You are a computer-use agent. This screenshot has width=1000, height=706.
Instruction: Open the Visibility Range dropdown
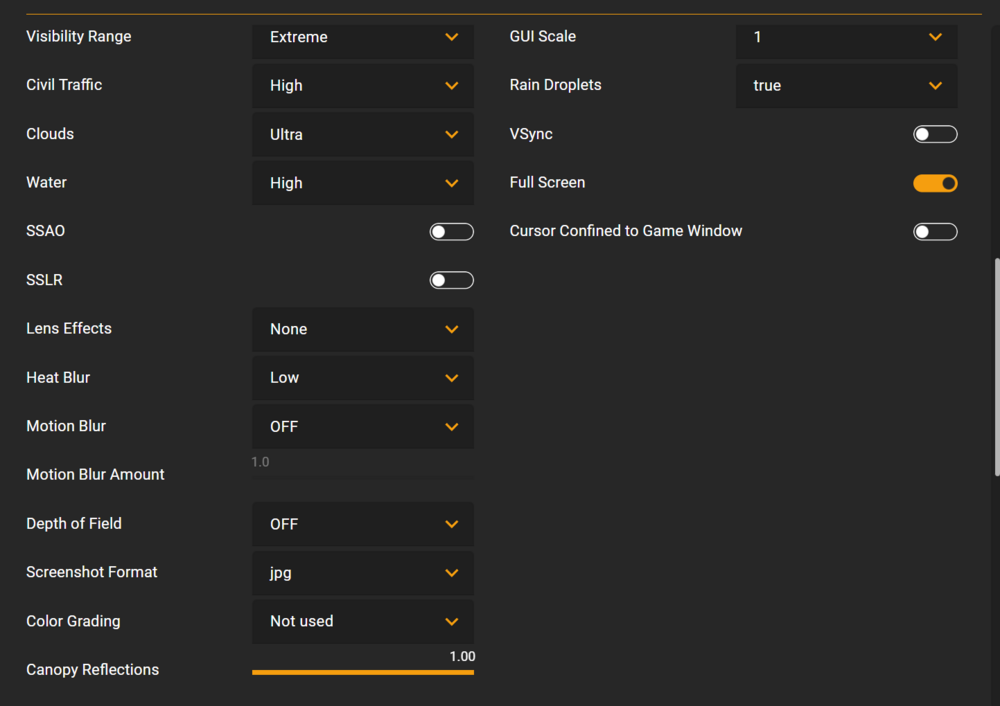click(x=362, y=37)
